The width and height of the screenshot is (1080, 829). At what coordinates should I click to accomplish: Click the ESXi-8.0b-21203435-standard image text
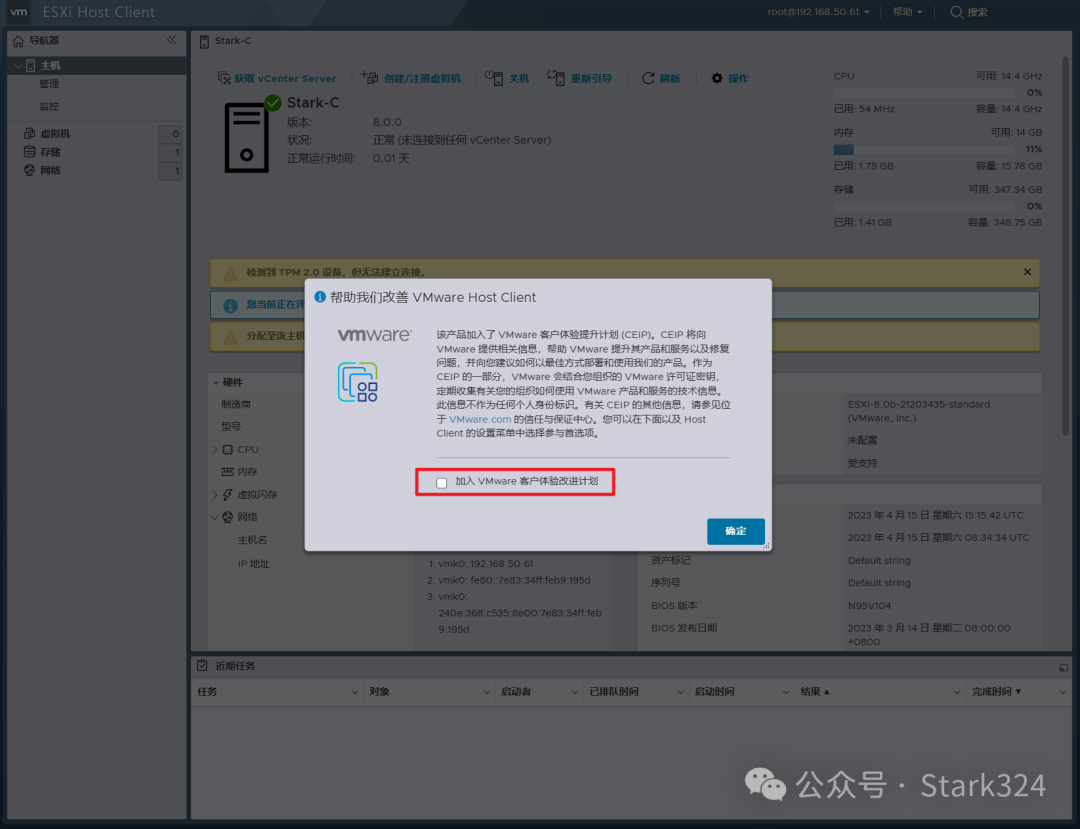tap(919, 404)
